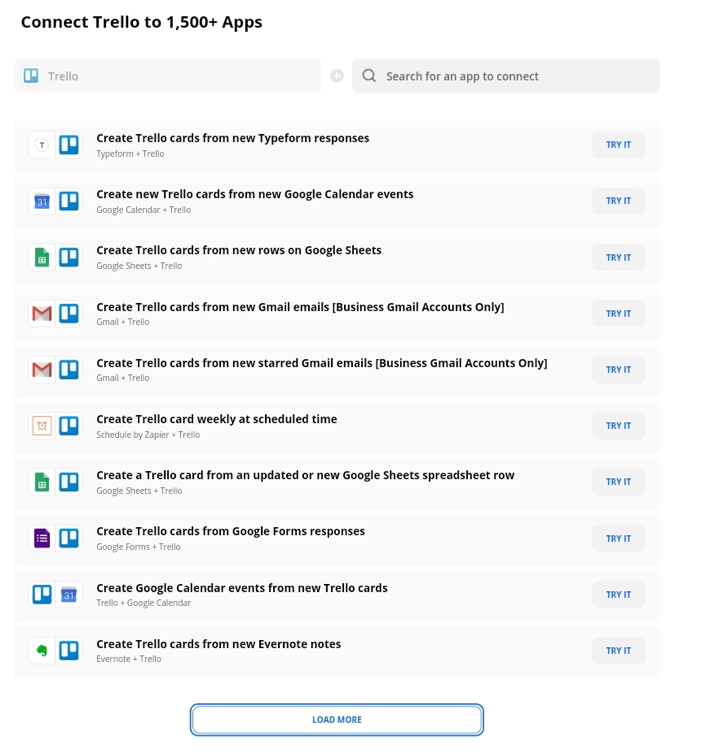This screenshot has height=752, width=708.
Task: Click the 'Schedule by Zapier + Trello' subtitle
Action: [148, 435]
